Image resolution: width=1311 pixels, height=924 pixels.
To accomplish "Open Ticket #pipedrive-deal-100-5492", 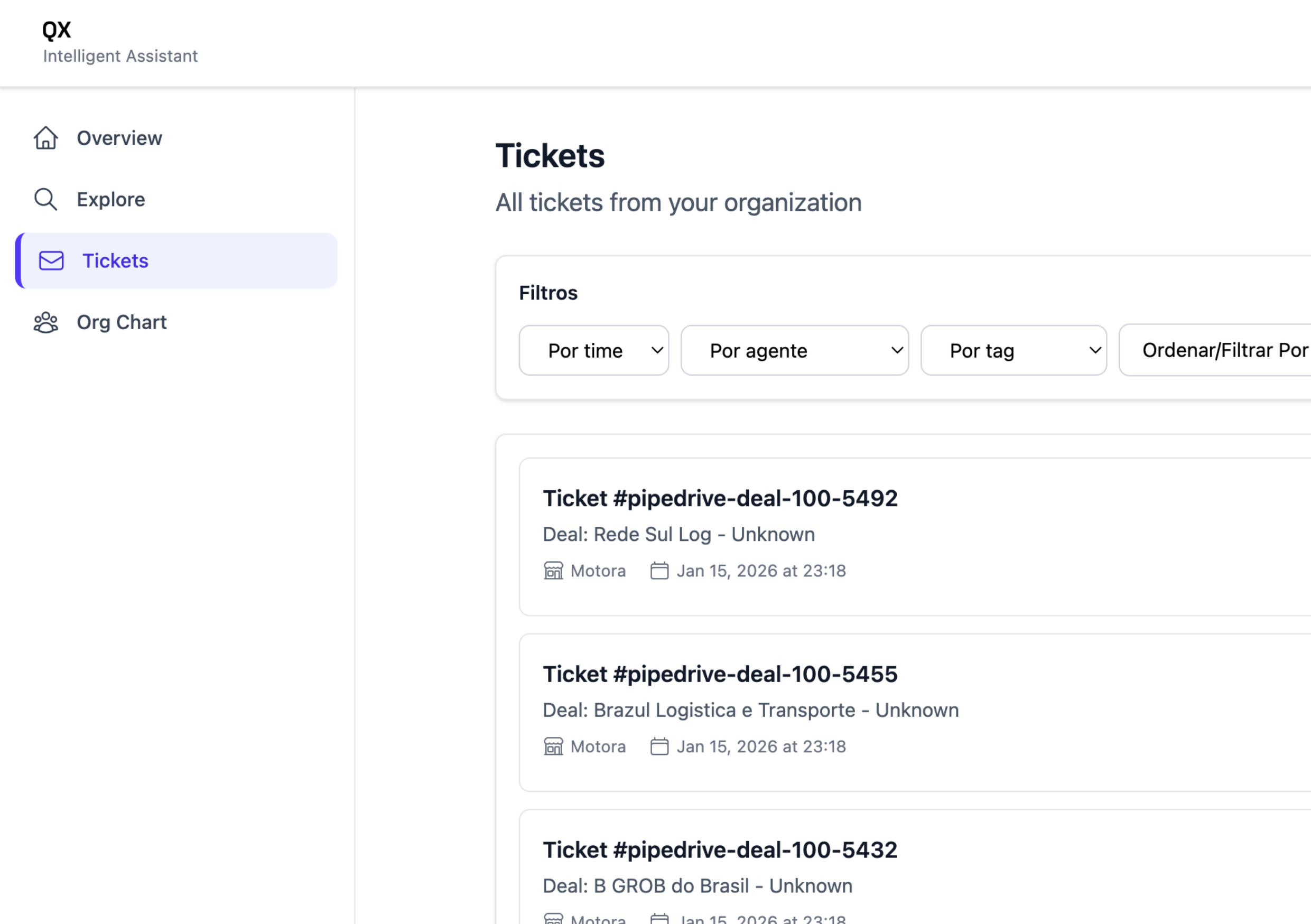I will (x=720, y=499).
